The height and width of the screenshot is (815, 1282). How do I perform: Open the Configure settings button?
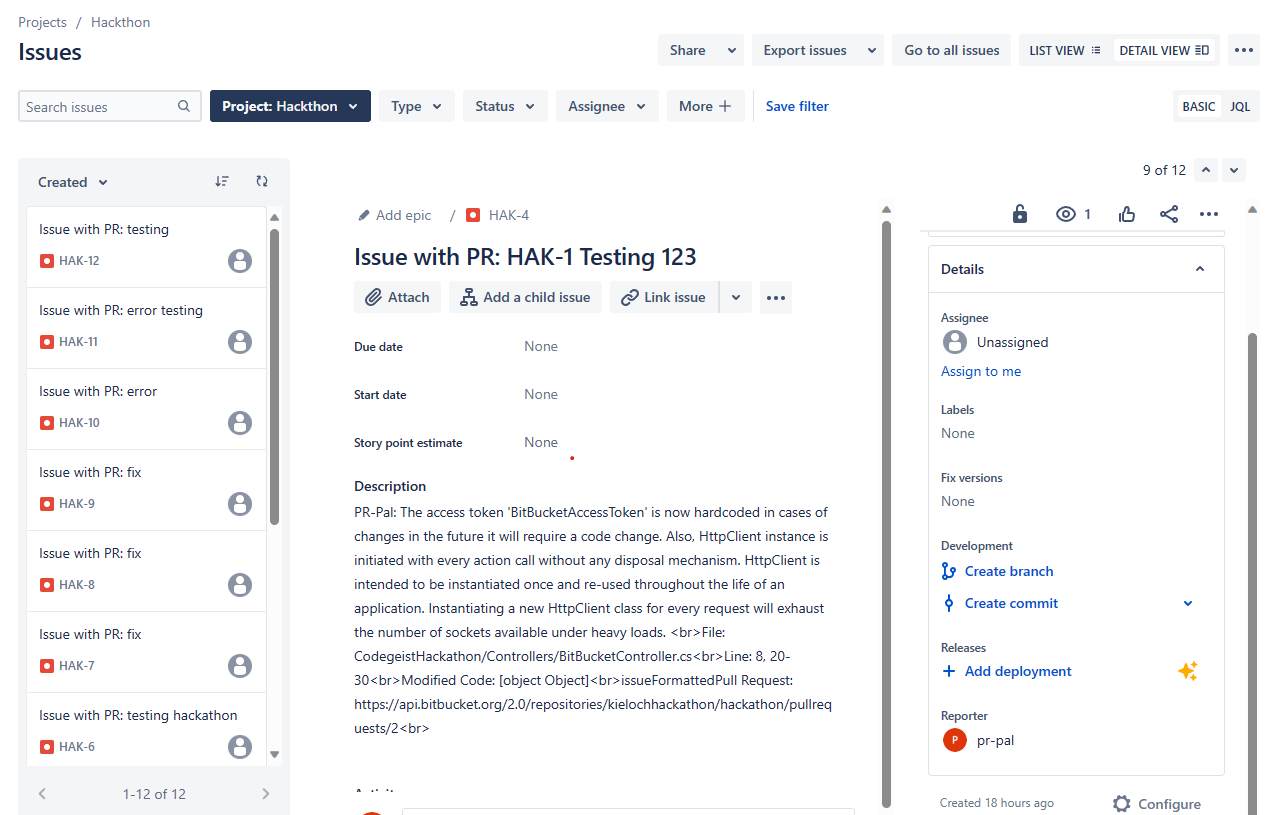[1157, 804]
